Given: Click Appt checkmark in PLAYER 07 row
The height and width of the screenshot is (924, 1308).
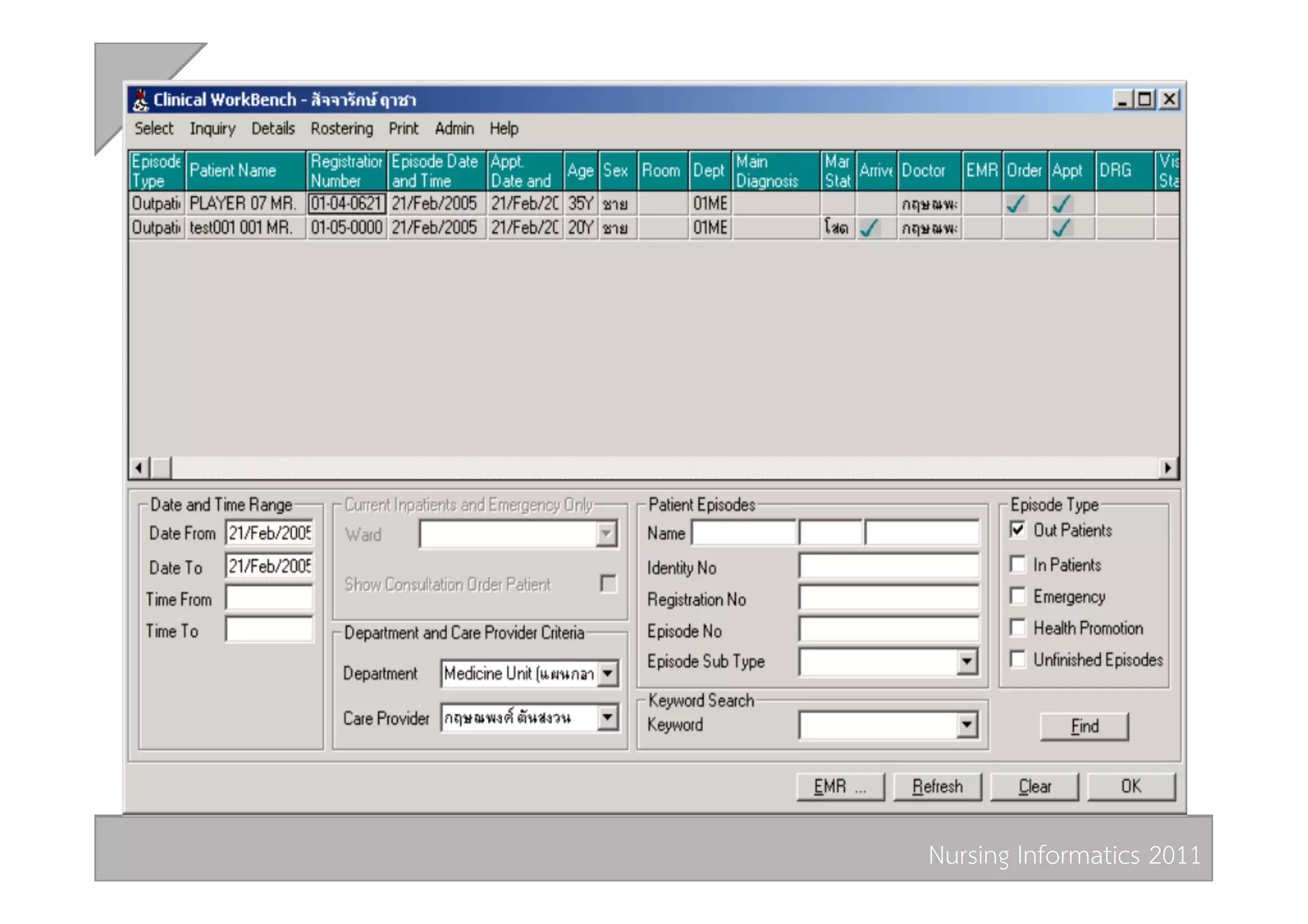Looking at the screenshot, I should tap(1061, 204).
